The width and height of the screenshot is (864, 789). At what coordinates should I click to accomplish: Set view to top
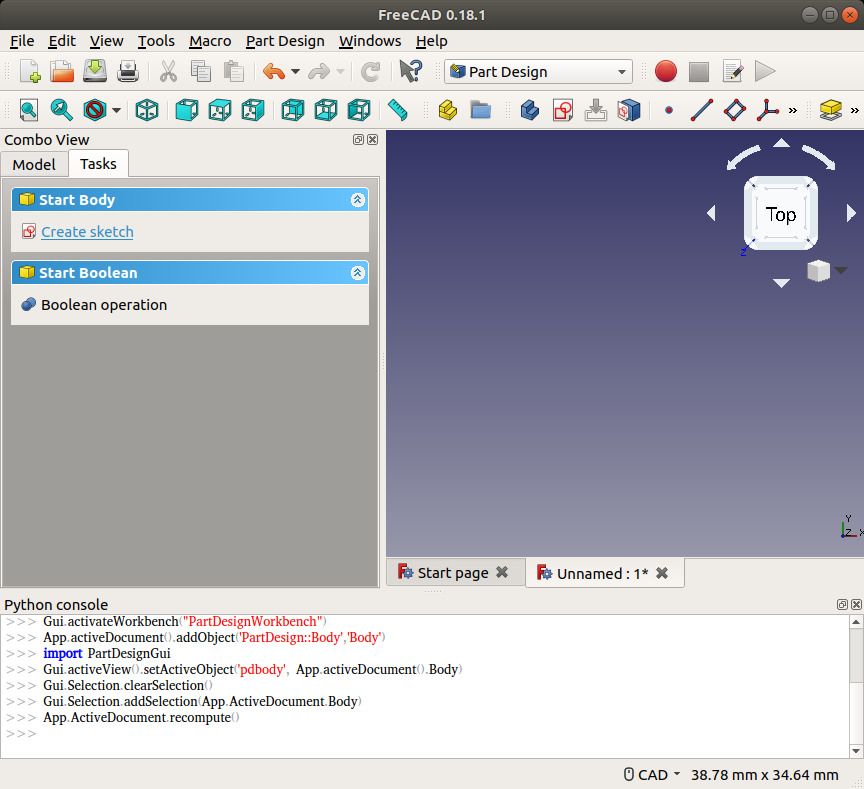click(220, 110)
